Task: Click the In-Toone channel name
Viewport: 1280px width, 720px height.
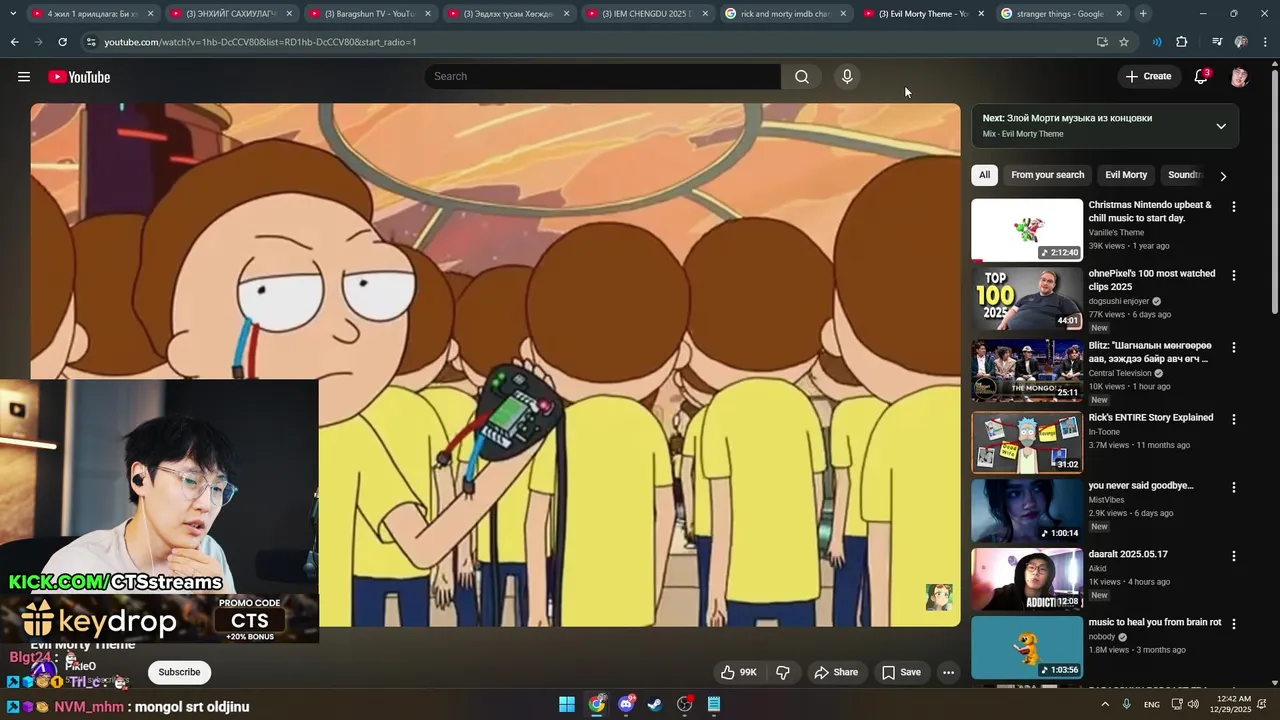Action: tap(1106, 432)
